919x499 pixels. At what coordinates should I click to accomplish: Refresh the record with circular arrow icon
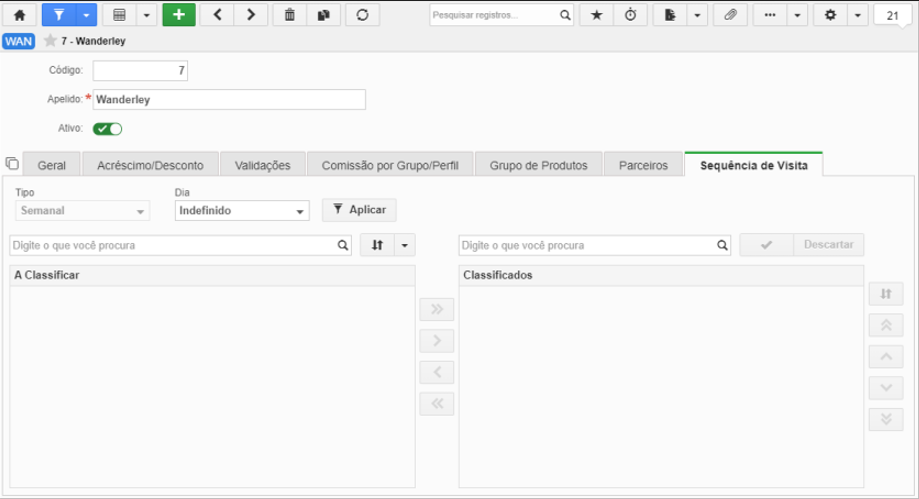click(x=362, y=15)
